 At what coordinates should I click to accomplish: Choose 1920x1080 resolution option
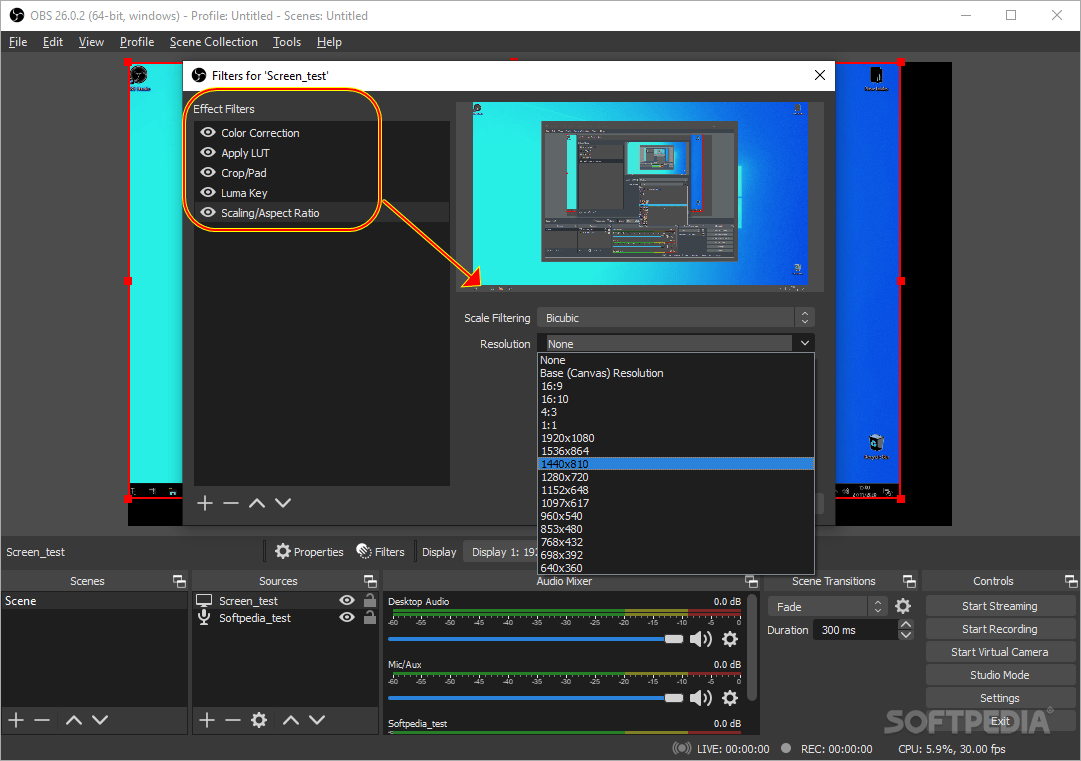click(x=676, y=438)
